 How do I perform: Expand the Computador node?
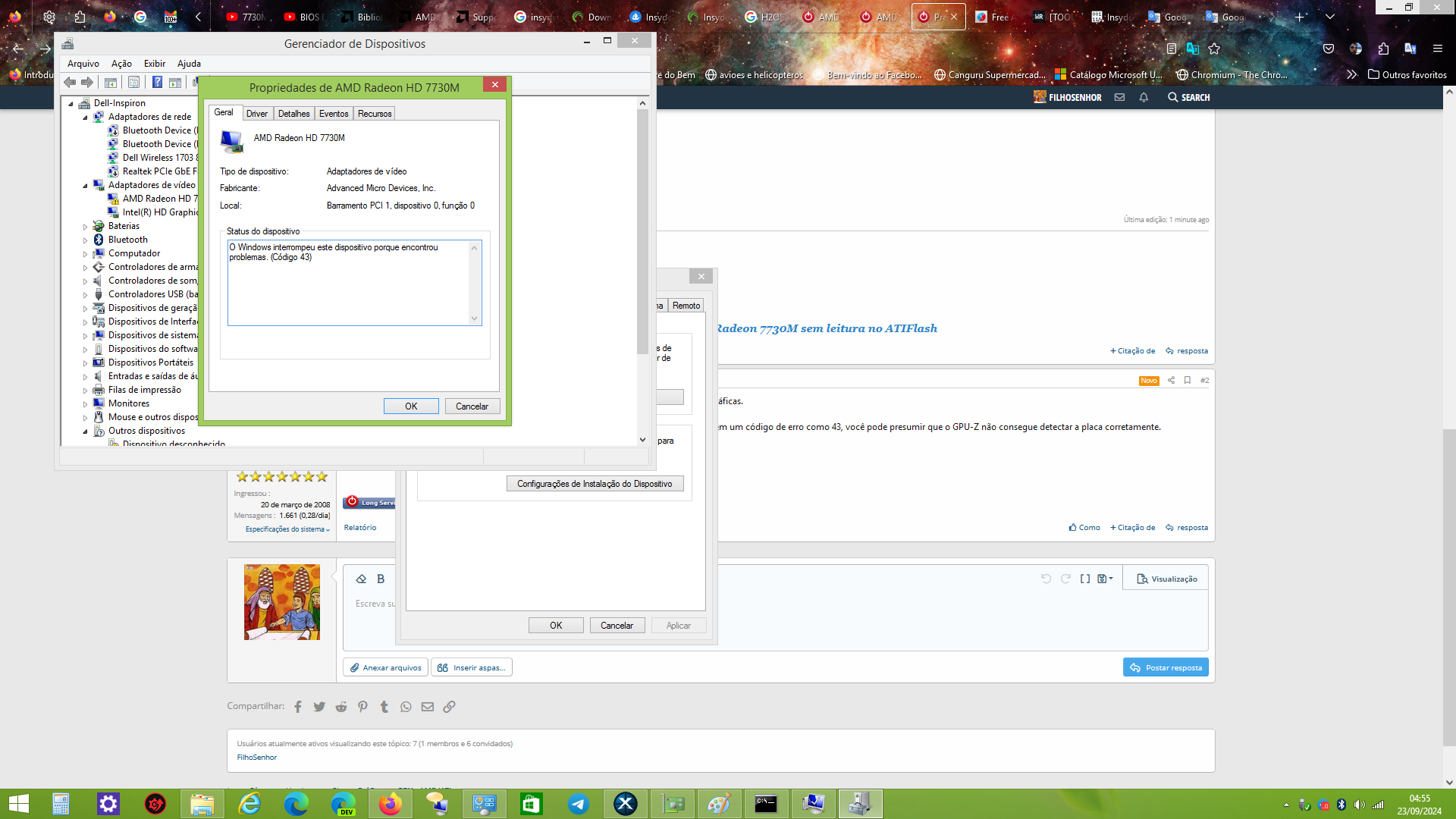[85, 254]
